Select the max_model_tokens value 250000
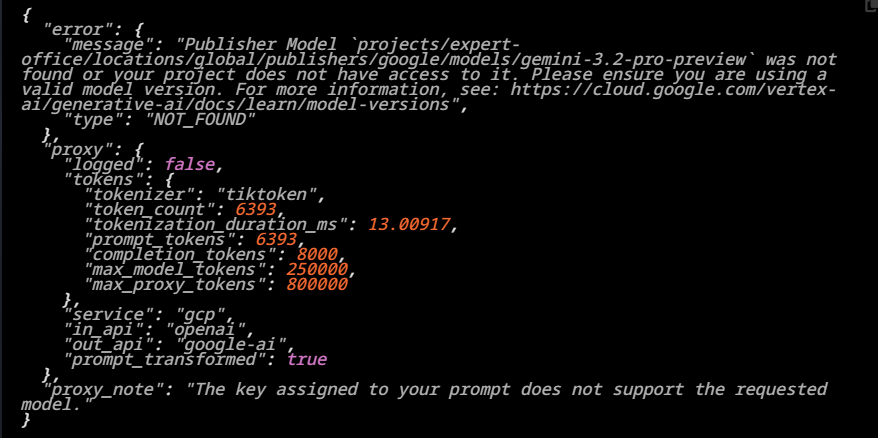878x438 pixels. 318,269
